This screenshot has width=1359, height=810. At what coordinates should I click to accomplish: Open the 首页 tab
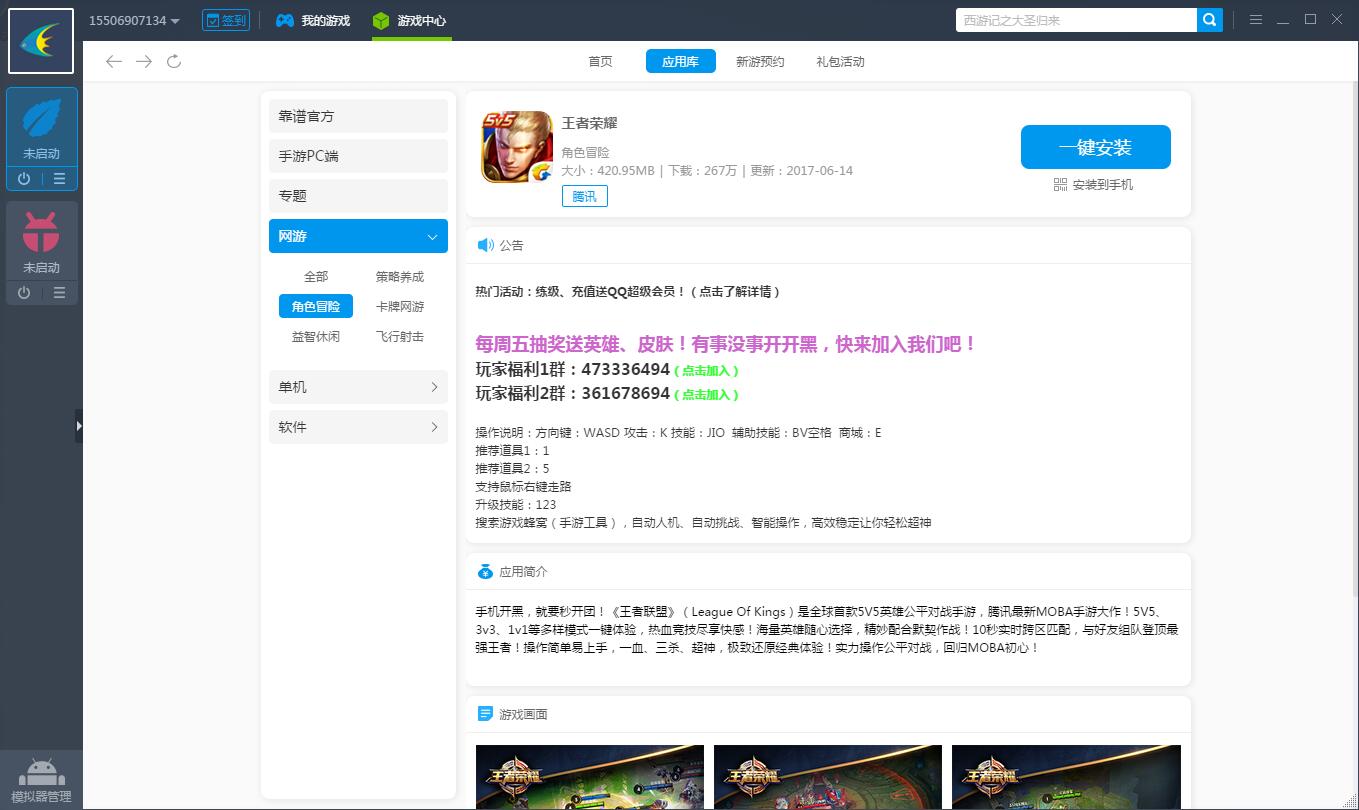point(600,62)
